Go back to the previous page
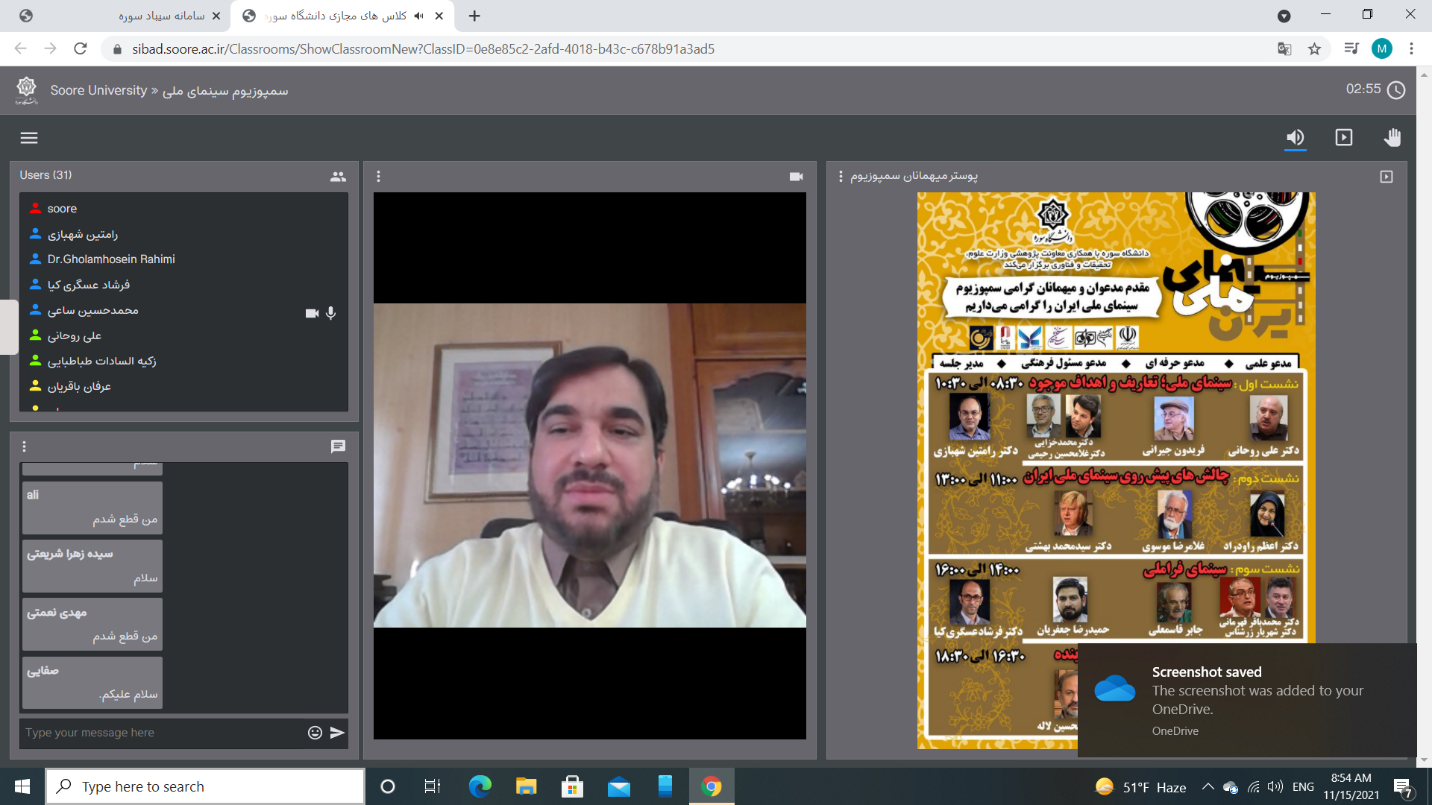The image size is (1432, 805). coord(22,48)
